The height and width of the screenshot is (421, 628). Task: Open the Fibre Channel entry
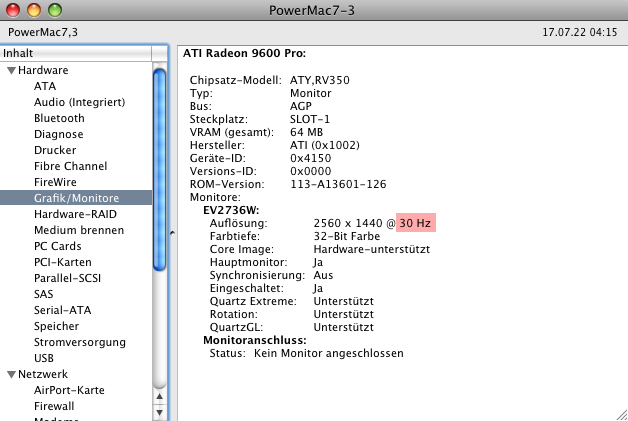pos(70,166)
